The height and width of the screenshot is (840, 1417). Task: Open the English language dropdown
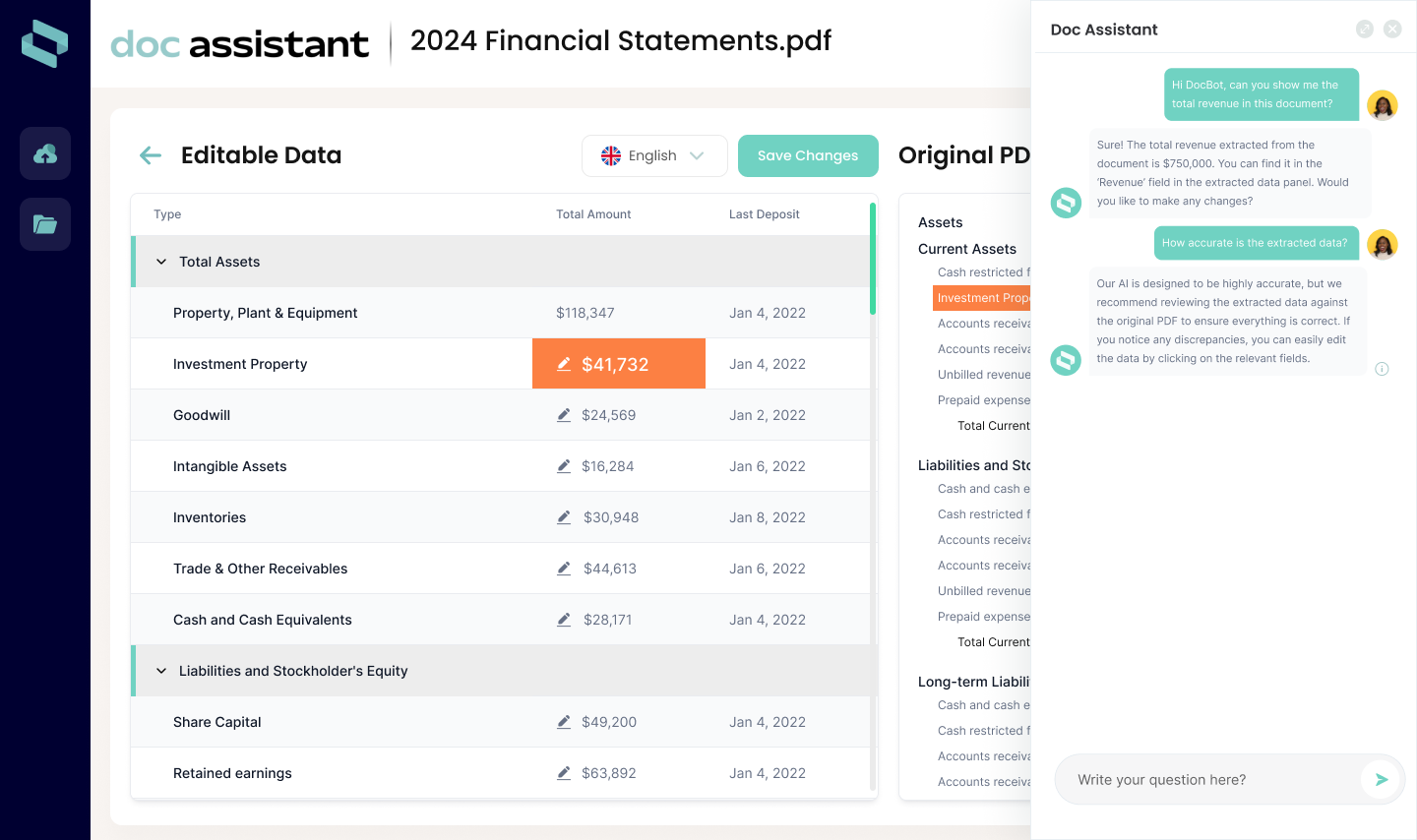click(x=654, y=155)
